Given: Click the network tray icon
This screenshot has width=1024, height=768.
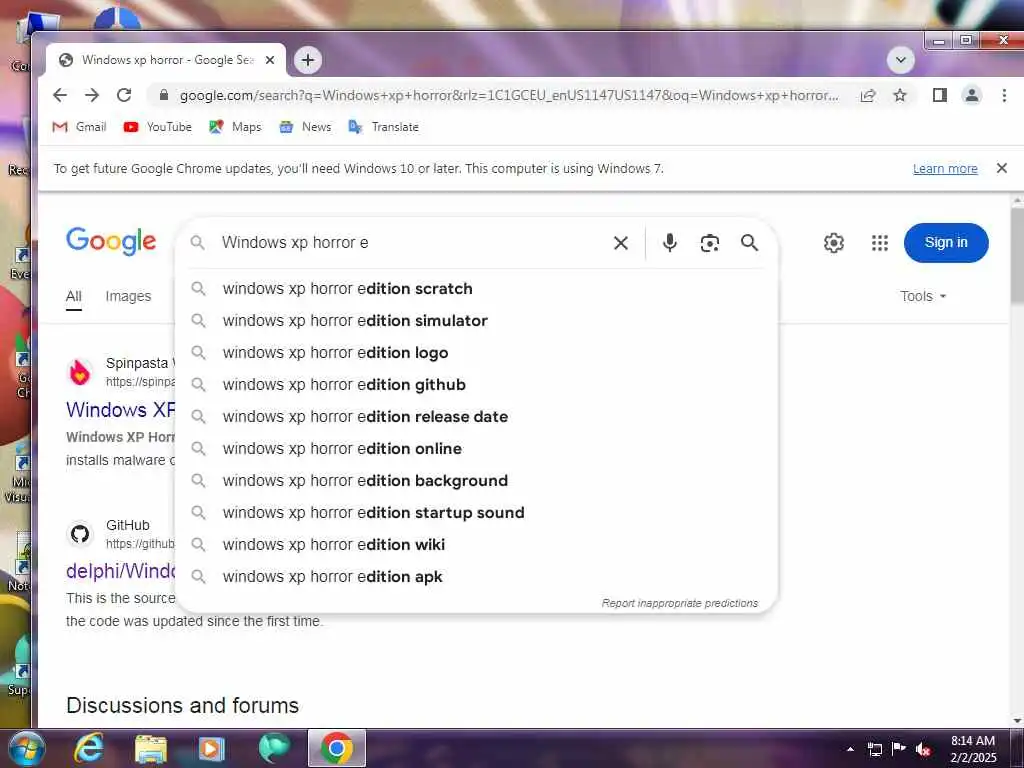Looking at the screenshot, I should [x=874, y=749].
